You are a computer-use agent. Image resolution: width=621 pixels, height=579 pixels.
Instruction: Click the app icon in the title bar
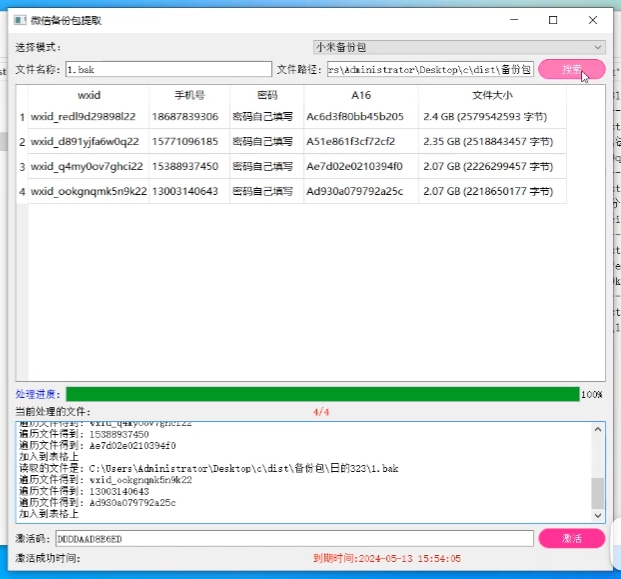(20, 20)
